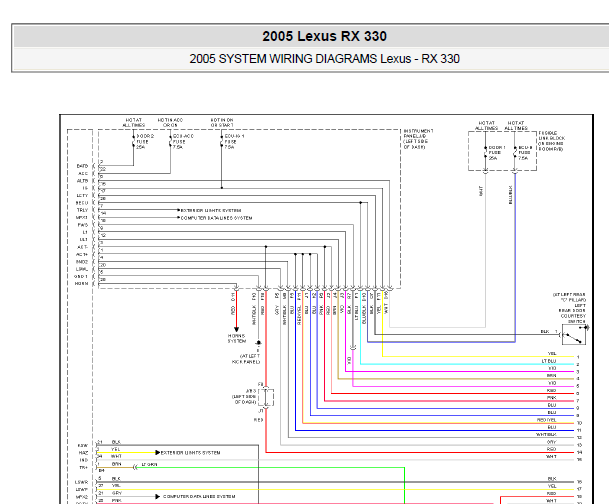Click the RED/YEL wire label on the right

[x=546, y=420]
